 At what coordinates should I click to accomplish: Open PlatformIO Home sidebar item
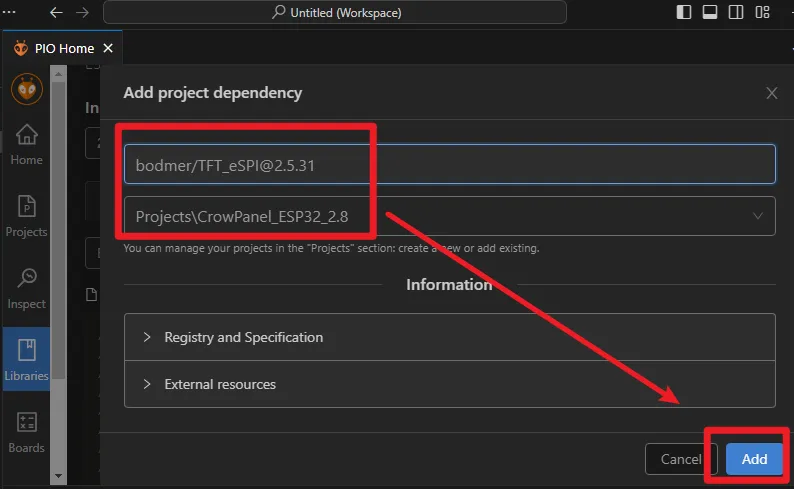pyautogui.click(x=26, y=145)
